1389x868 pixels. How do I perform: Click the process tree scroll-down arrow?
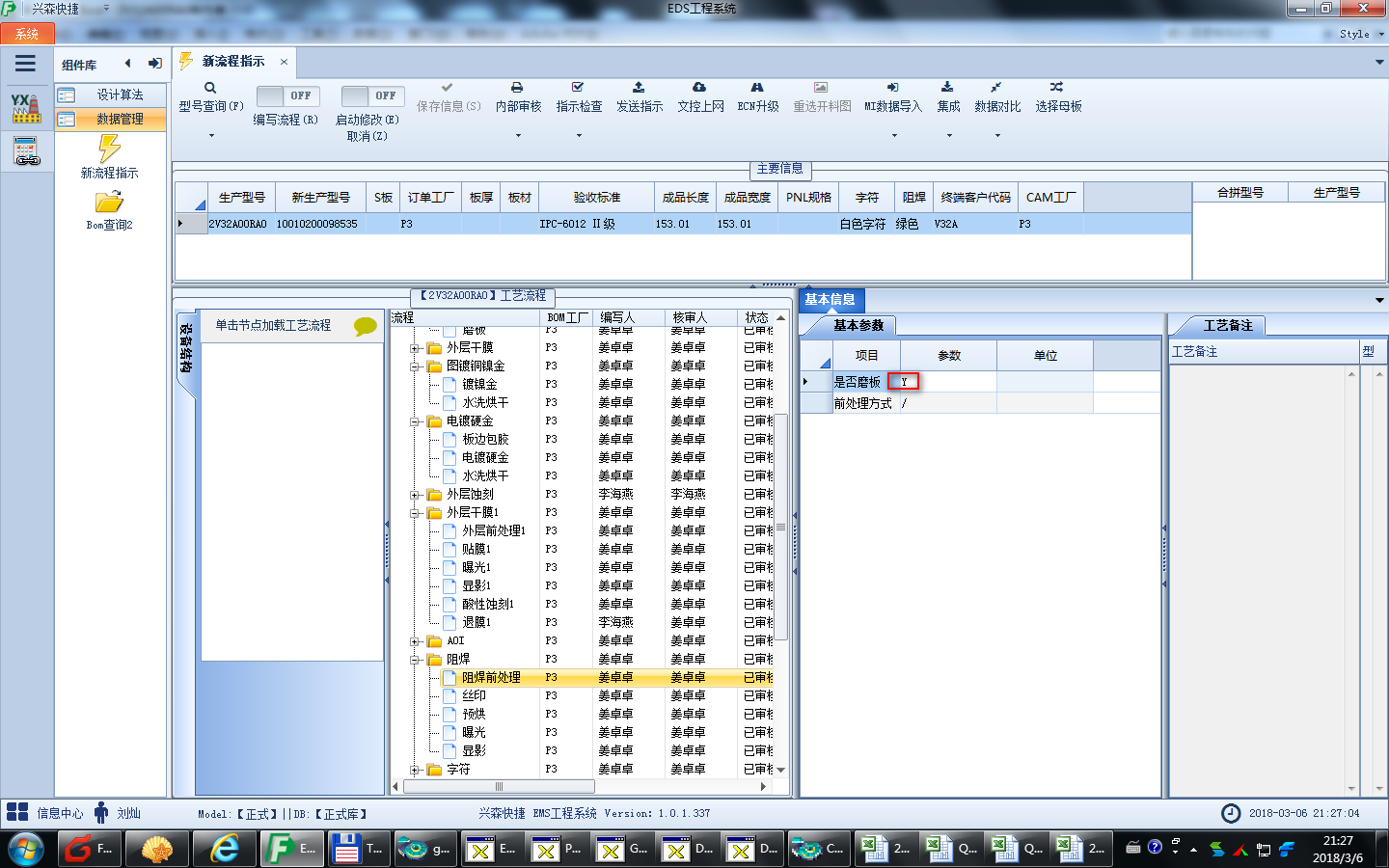pos(781,770)
